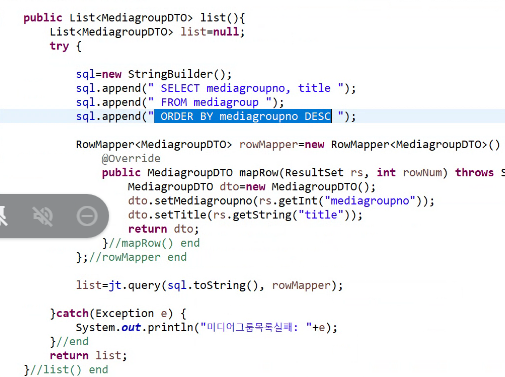This screenshot has width=505, height=377.
Task: Click the StringBuilder class name
Action: pyautogui.click(x=170, y=74)
